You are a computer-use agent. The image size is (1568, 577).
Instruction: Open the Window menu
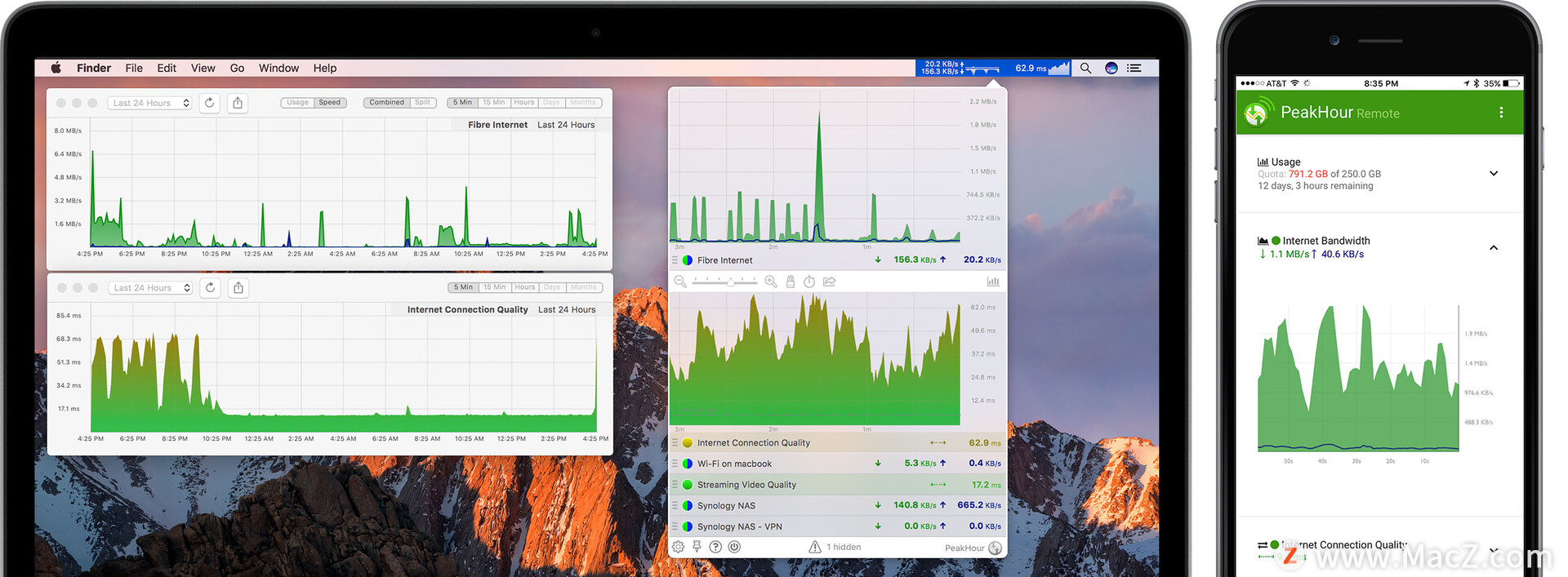point(278,68)
